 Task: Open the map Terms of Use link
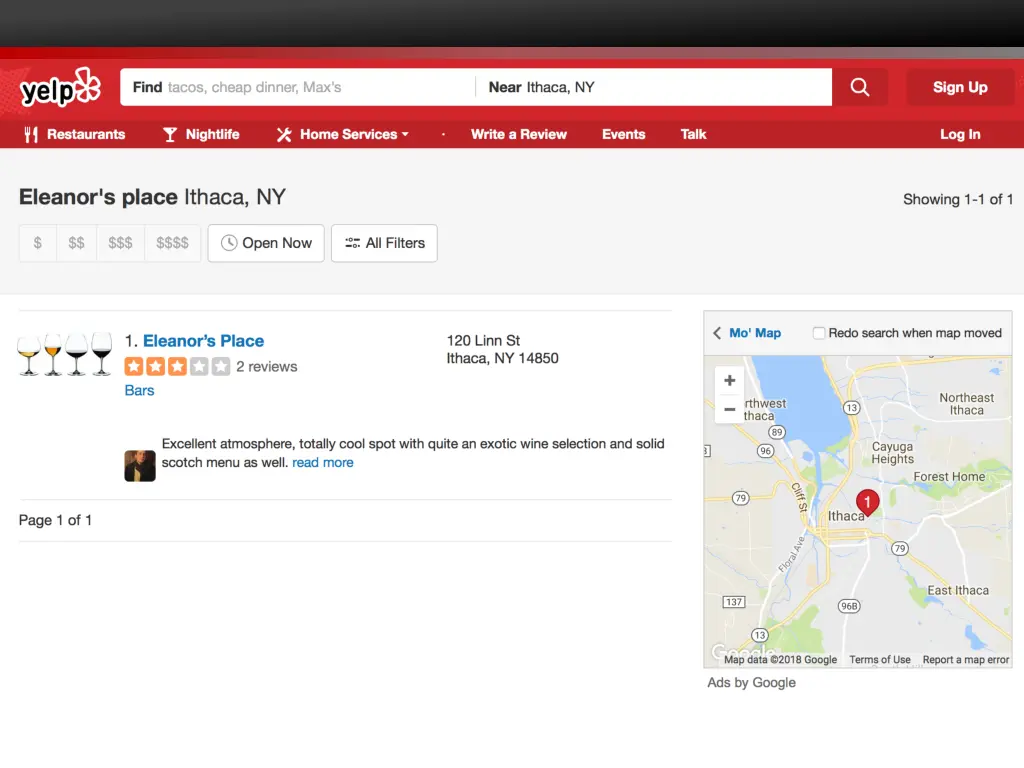pos(880,660)
